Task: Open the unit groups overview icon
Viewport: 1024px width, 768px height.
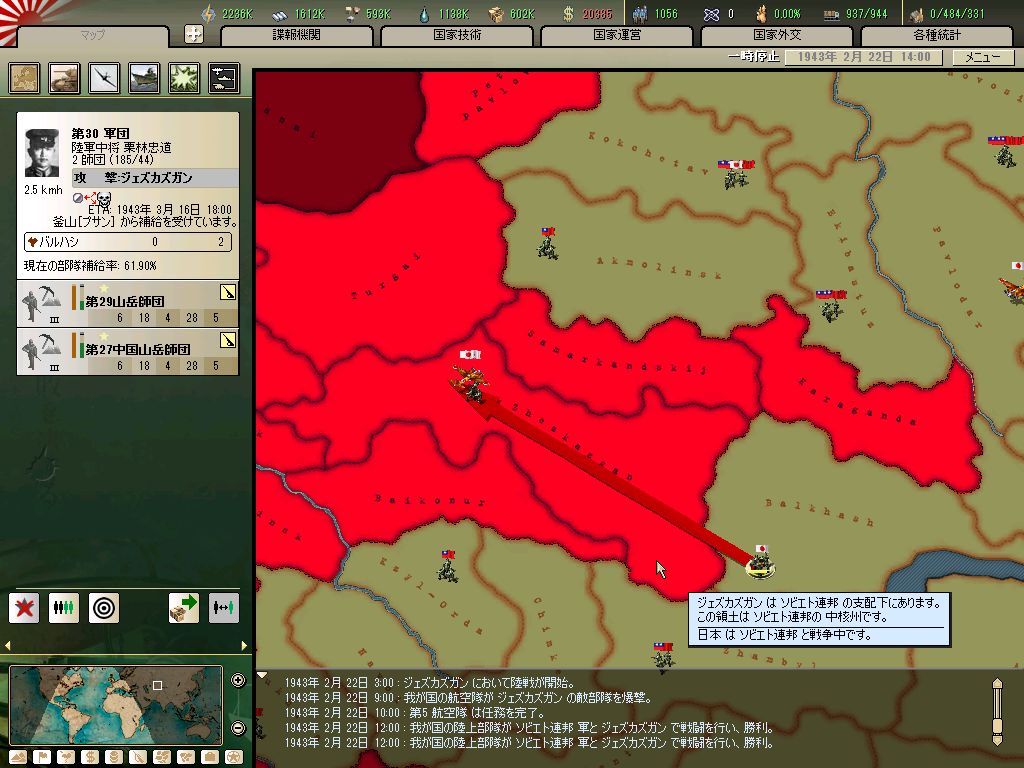Action: coord(224,78)
